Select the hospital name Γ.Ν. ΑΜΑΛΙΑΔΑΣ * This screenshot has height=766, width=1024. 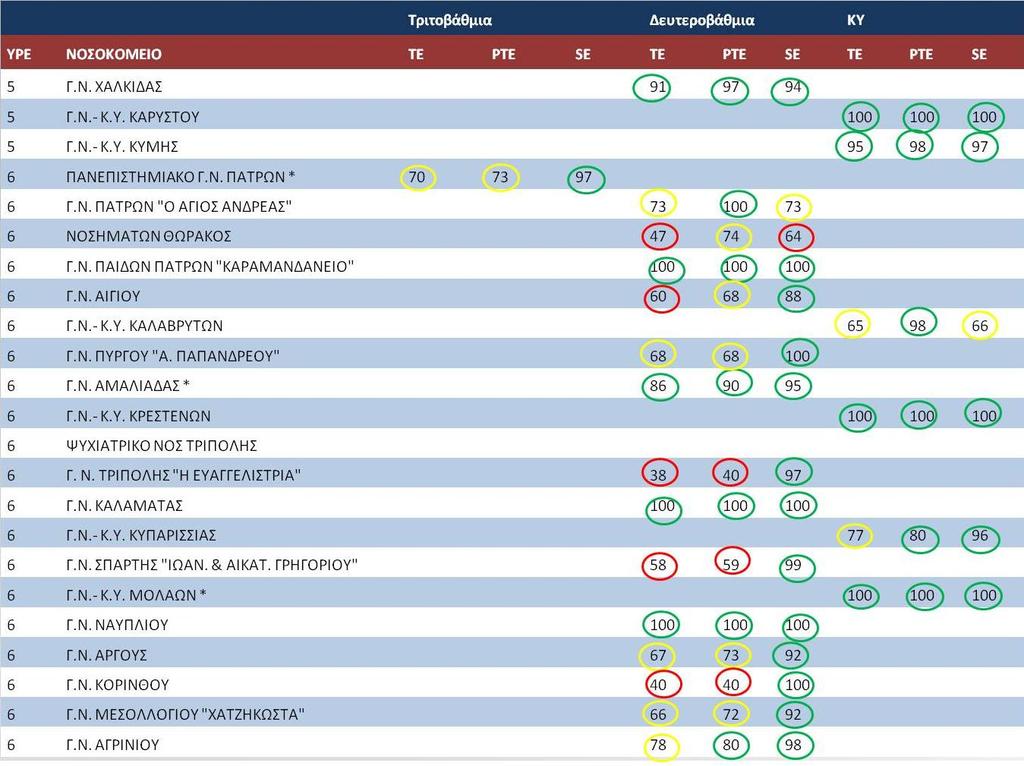(x=128, y=386)
